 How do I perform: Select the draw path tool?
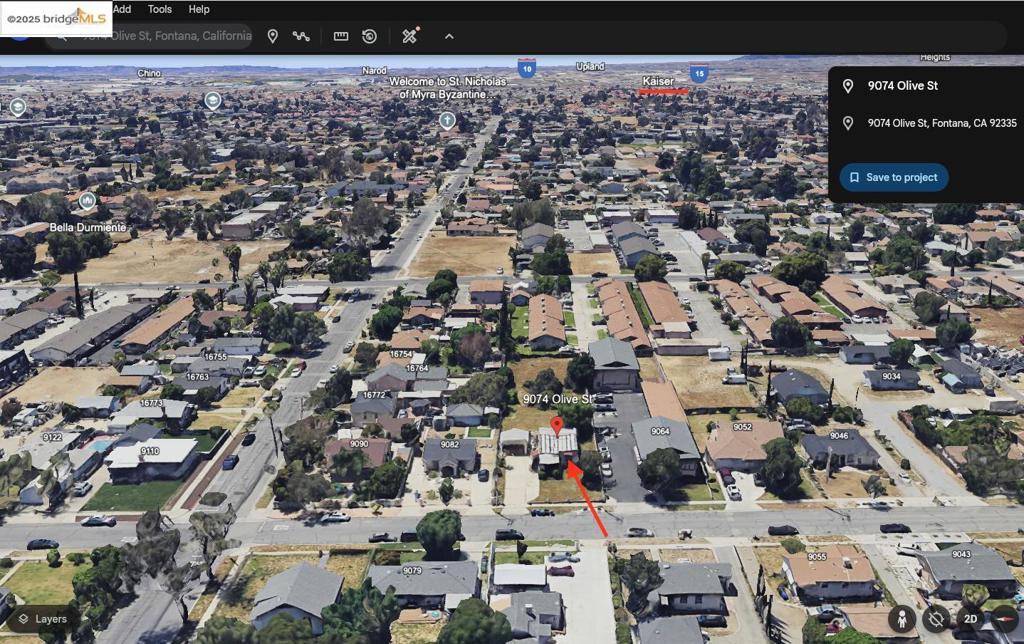pyautogui.click(x=302, y=36)
